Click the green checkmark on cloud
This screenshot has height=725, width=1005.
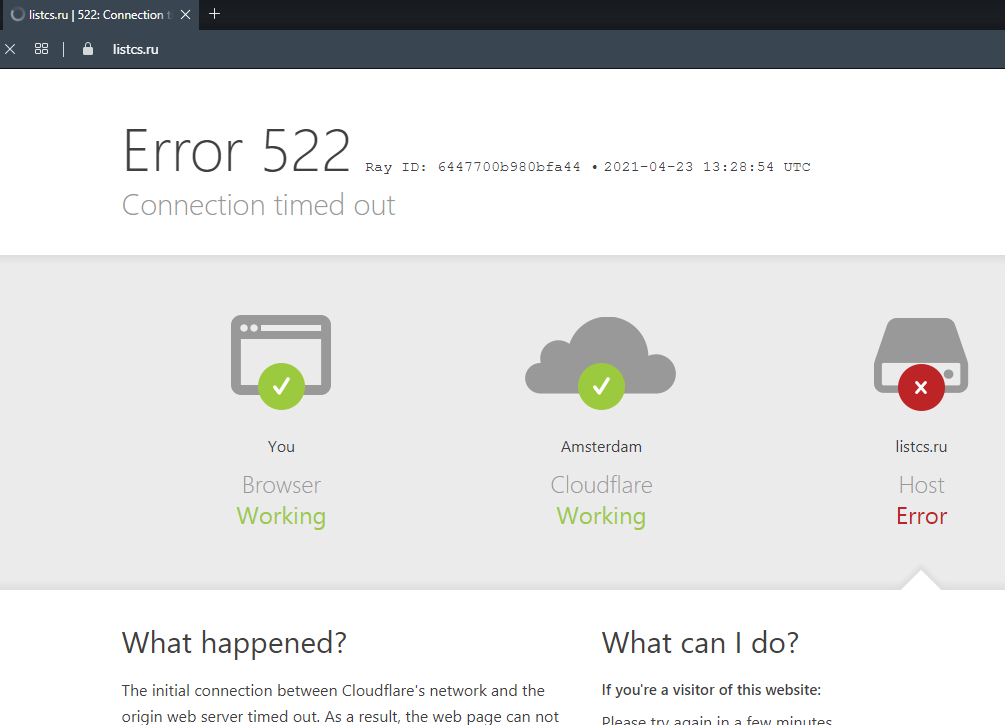pos(601,387)
